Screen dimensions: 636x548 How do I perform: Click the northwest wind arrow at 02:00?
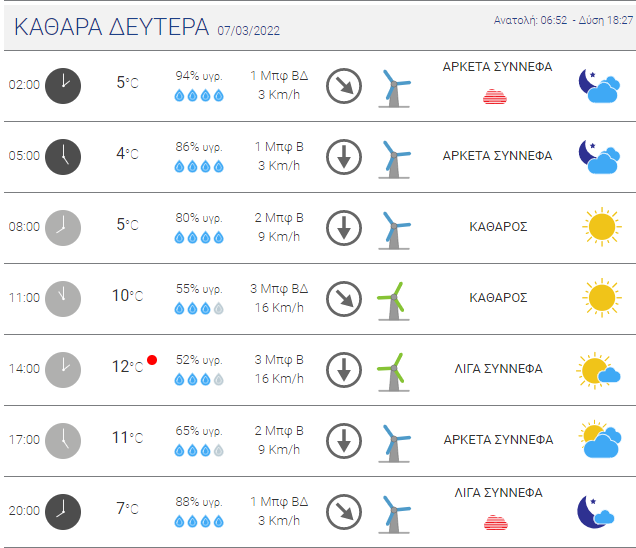344,86
